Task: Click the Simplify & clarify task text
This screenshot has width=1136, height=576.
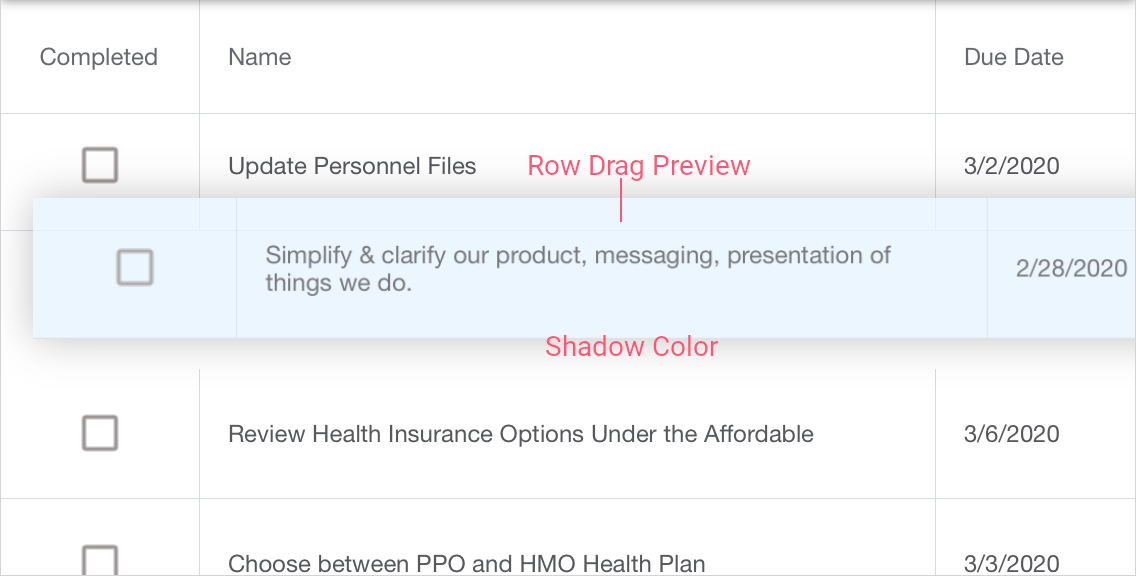Action: pyautogui.click(x=577, y=256)
